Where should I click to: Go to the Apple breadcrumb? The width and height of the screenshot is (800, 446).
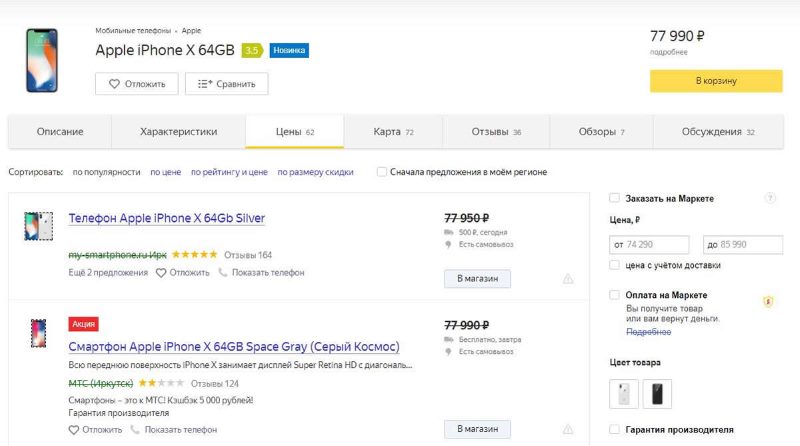pyautogui.click(x=191, y=31)
